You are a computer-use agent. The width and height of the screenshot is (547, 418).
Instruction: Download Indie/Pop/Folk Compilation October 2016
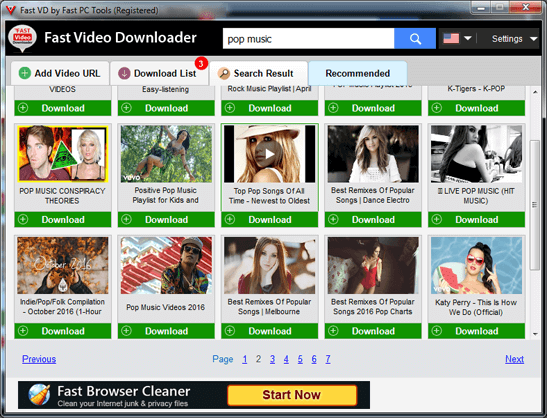pos(63,331)
